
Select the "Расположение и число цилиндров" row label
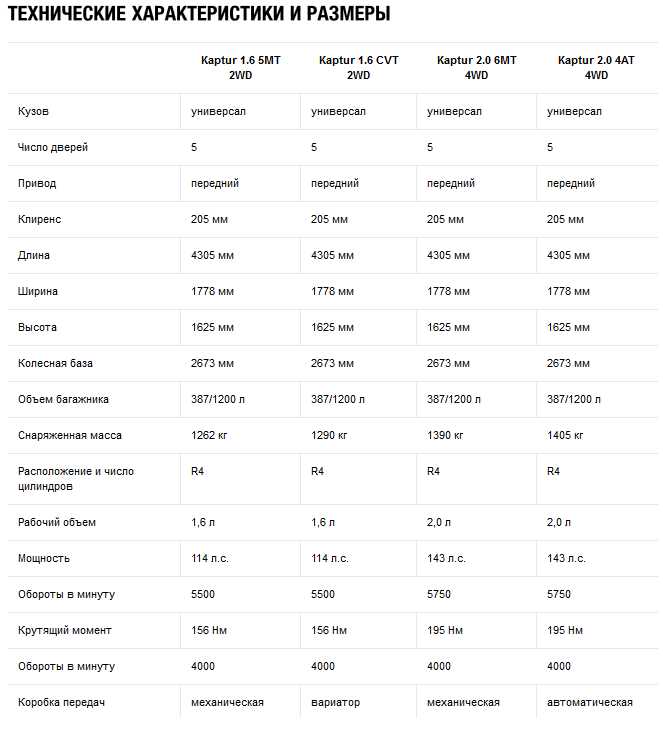[75, 478]
